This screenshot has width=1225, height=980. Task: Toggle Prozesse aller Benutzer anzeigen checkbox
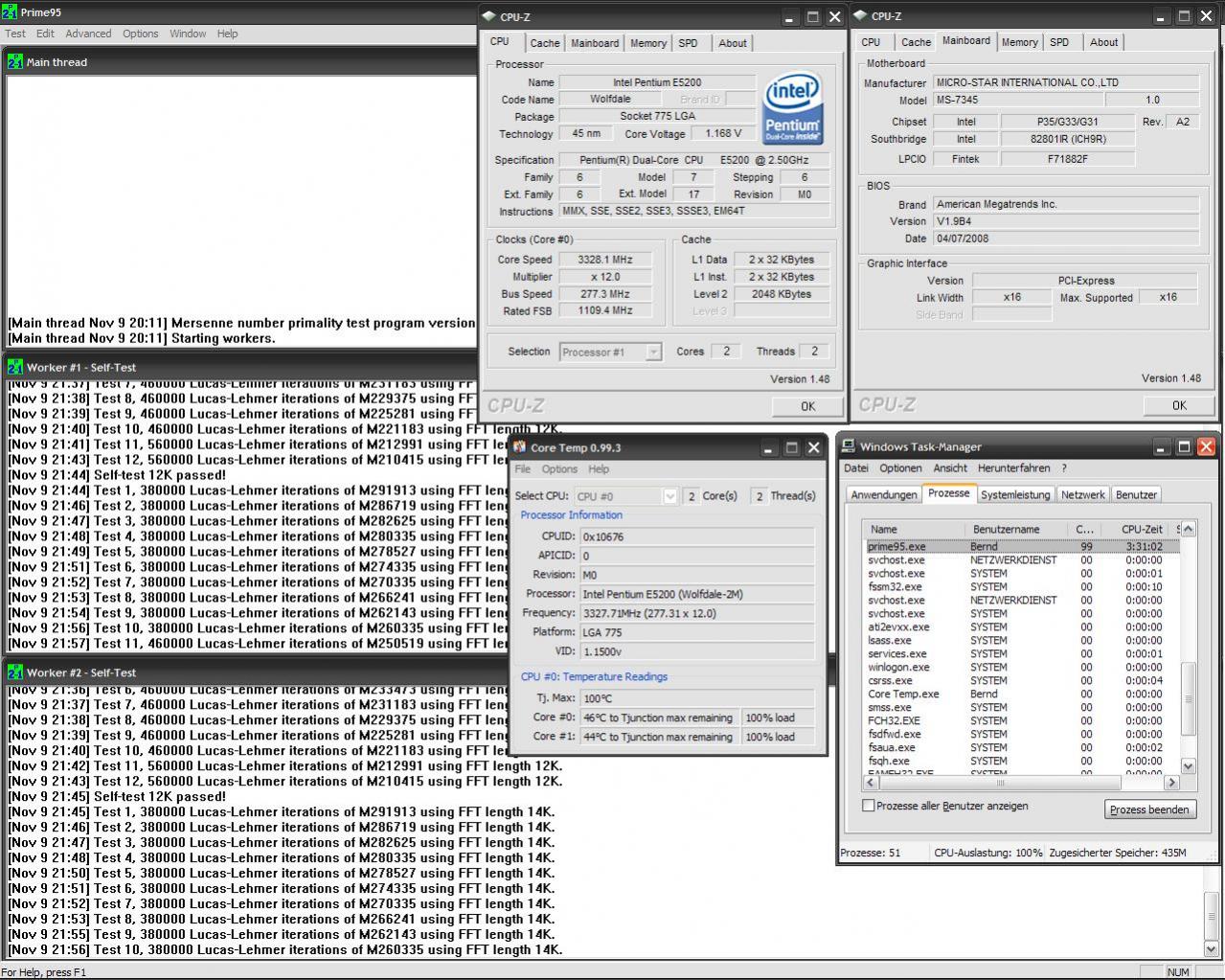[869, 806]
